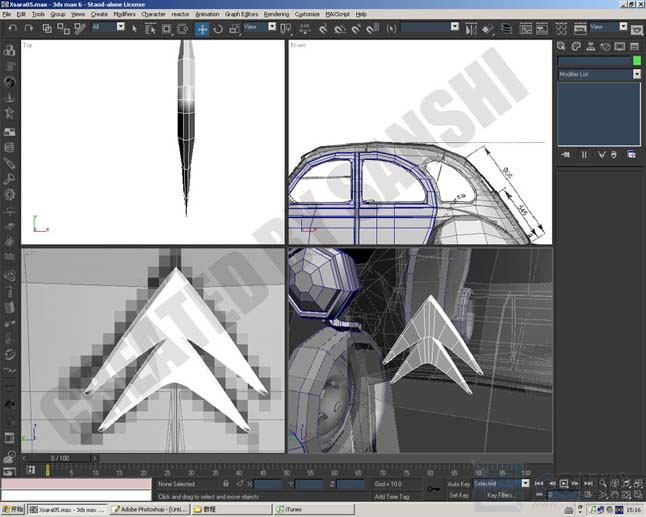Open the Layer Manager icon
This screenshot has width=646, height=517.
pos(506,29)
